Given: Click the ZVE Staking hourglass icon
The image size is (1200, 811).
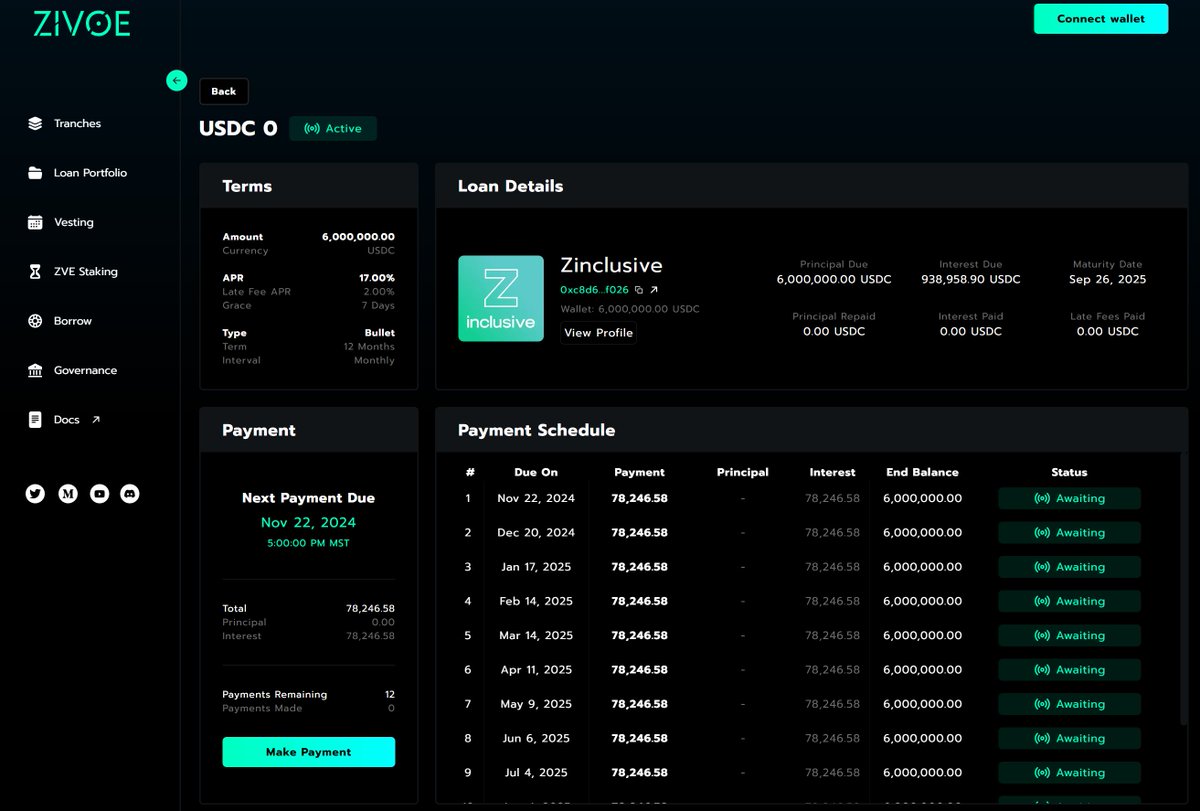Looking at the screenshot, I should click(x=35, y=272).
